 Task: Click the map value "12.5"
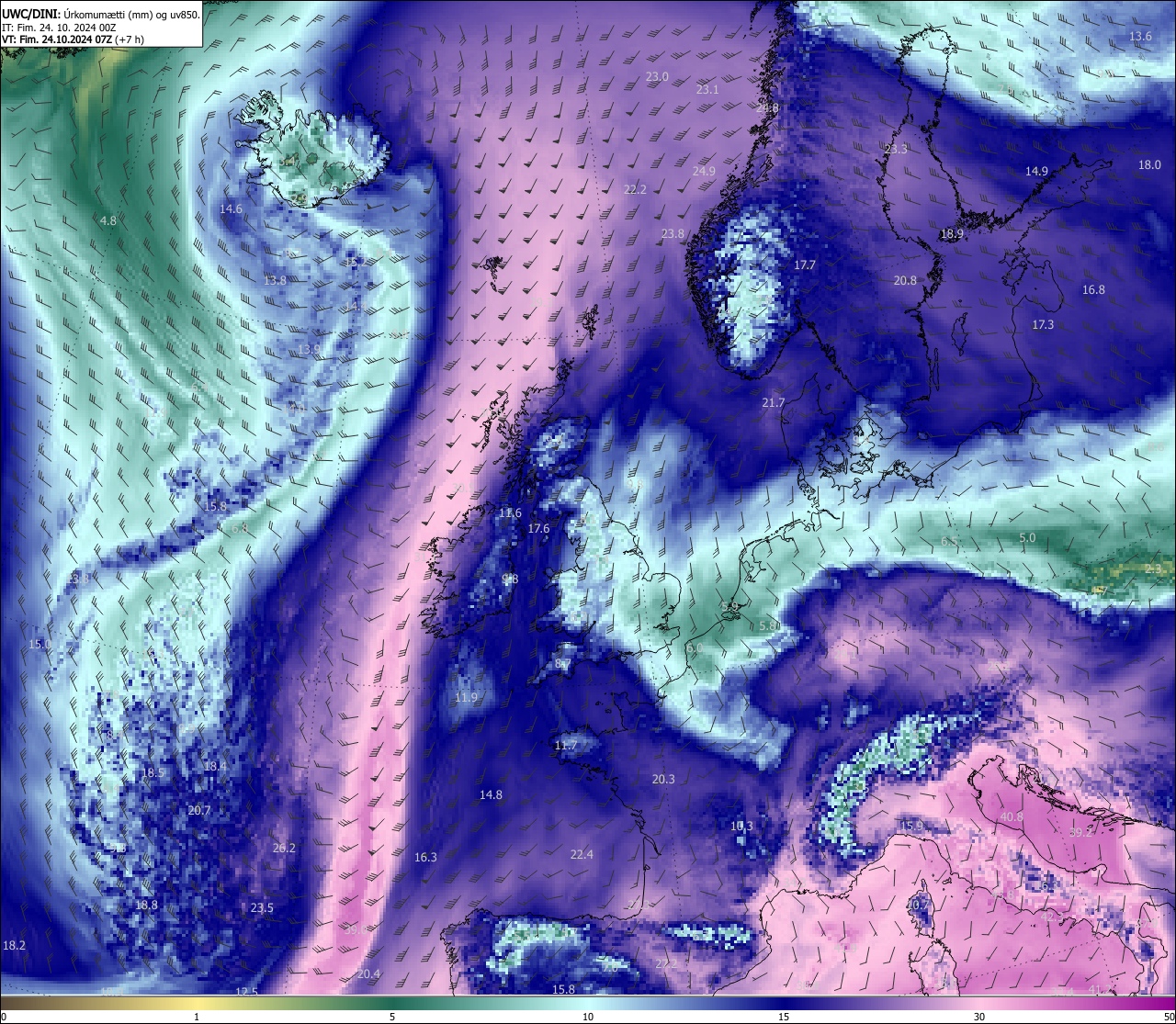246,992
